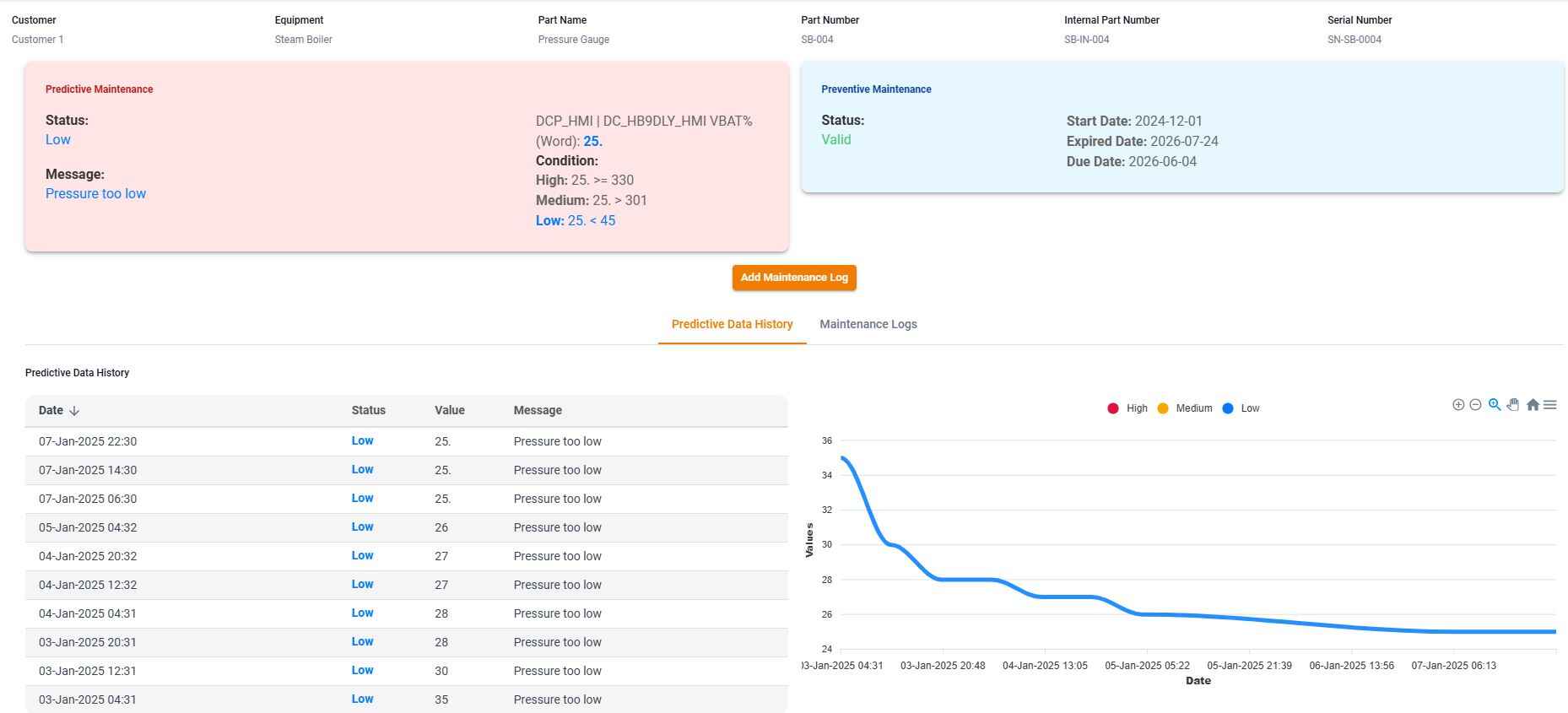This screenshot has width=1568, height=713.
Task: Select the chart selection zoom magnifier tool
Action: coord(1495,405)
